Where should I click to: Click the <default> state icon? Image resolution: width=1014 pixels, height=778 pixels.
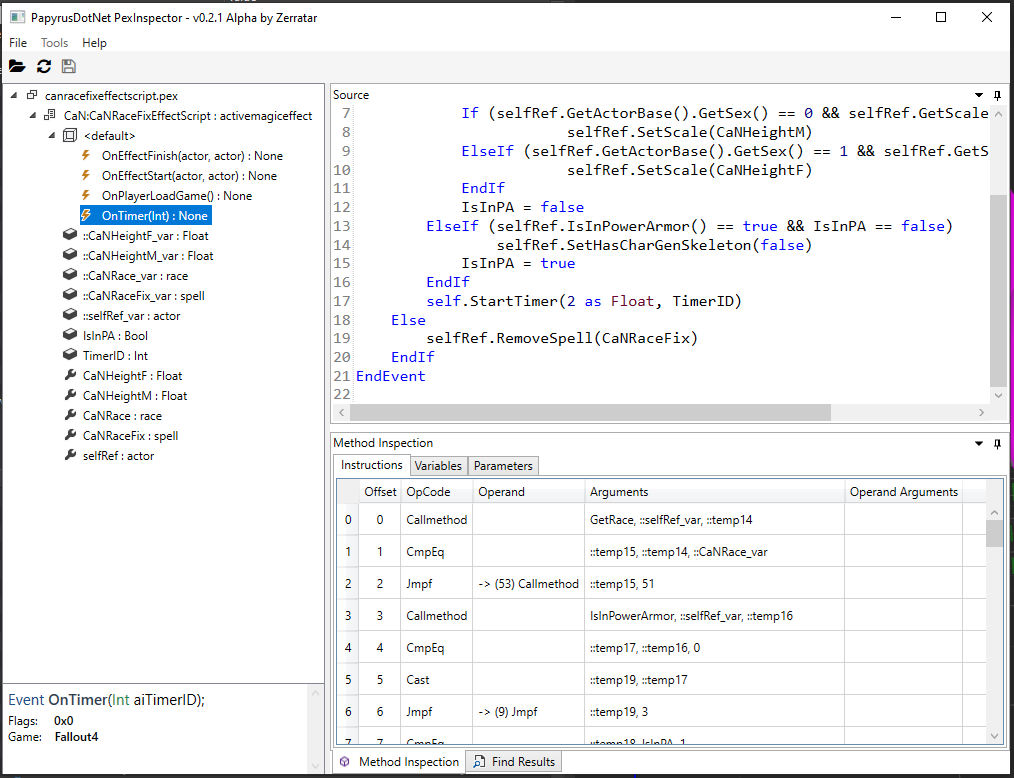tap(69, 136)
